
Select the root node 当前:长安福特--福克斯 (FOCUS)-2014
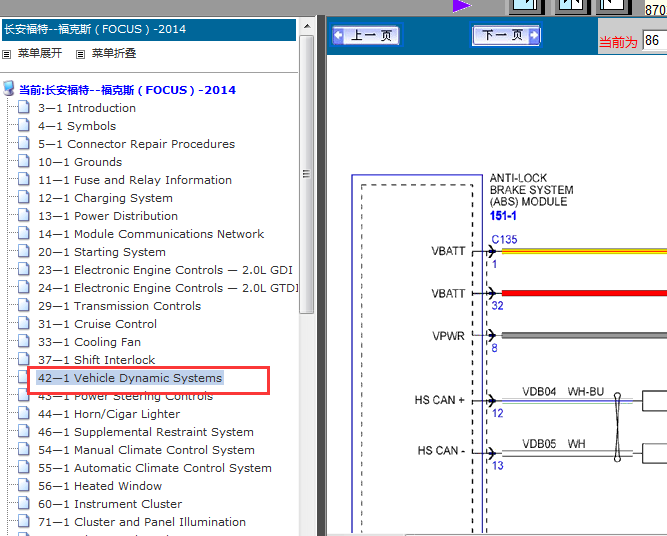coord(127,90)
